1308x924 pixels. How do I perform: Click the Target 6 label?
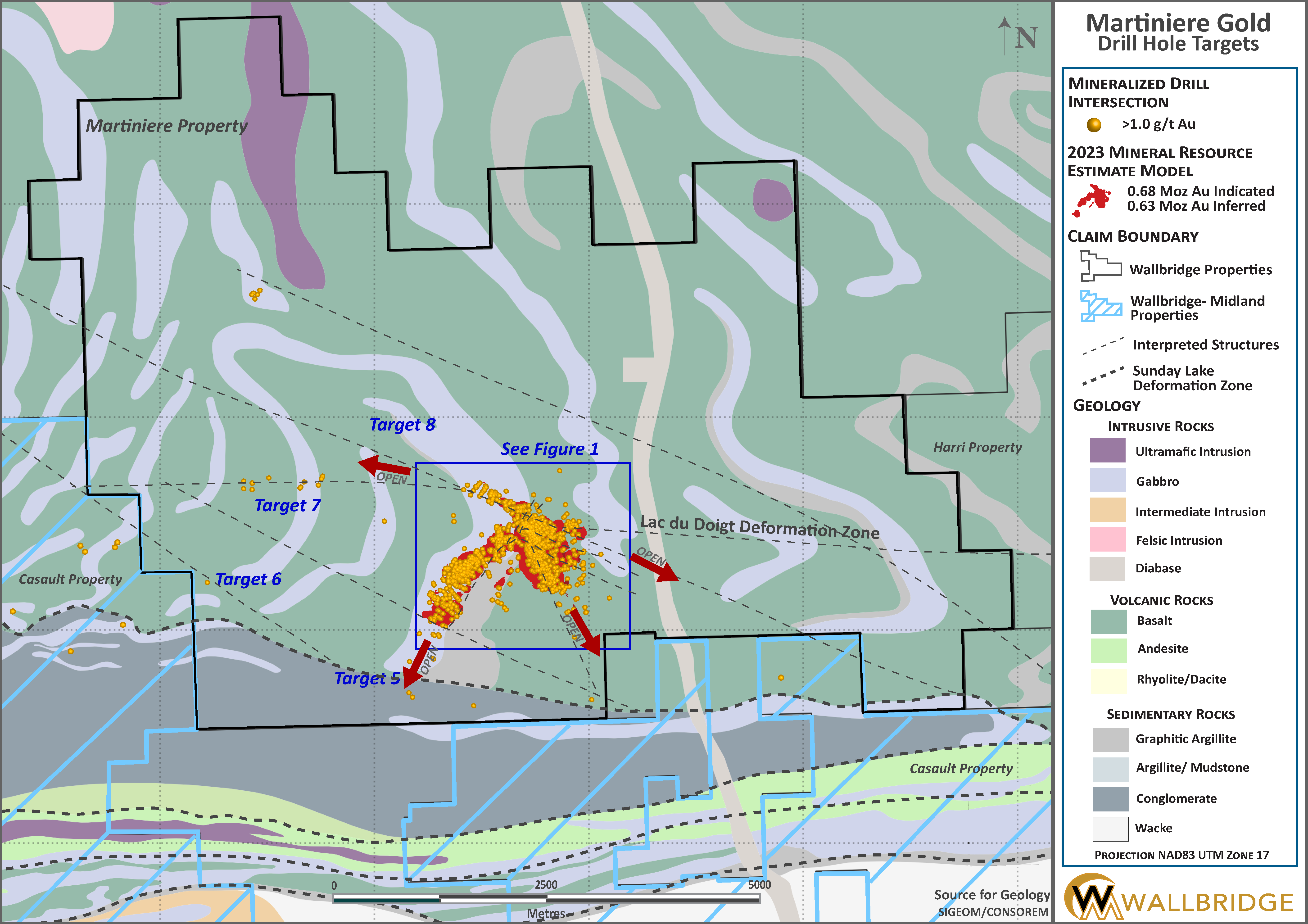pos(248,579)
